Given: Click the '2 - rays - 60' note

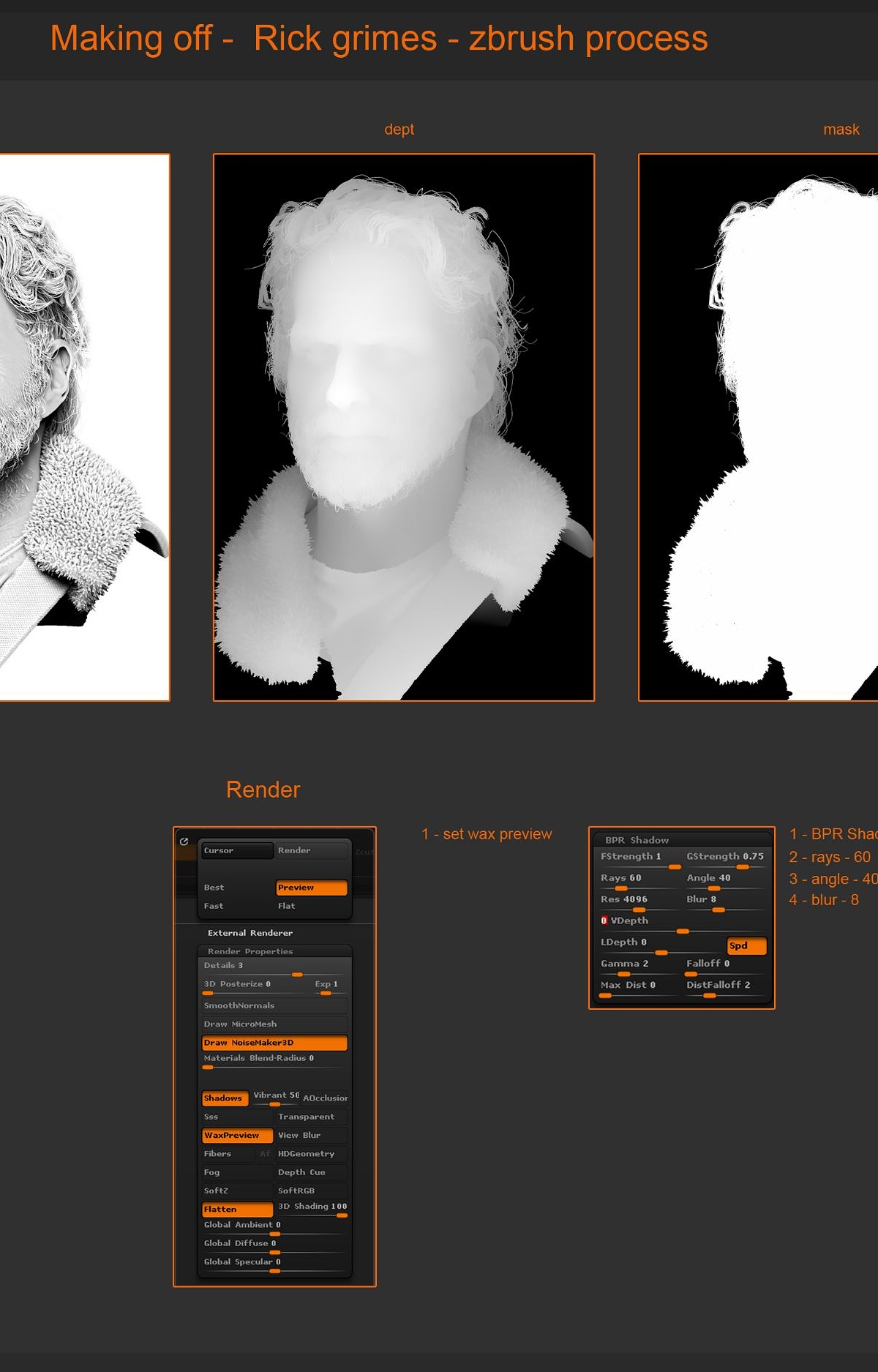Looking at the screenshot, I should (830, 857).
